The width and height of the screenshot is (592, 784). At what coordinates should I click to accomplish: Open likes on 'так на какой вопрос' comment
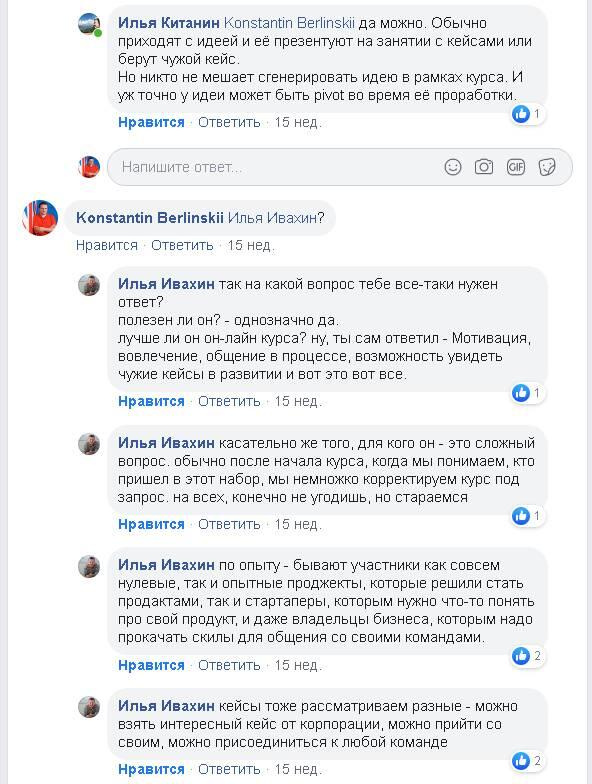pos(527,393)
